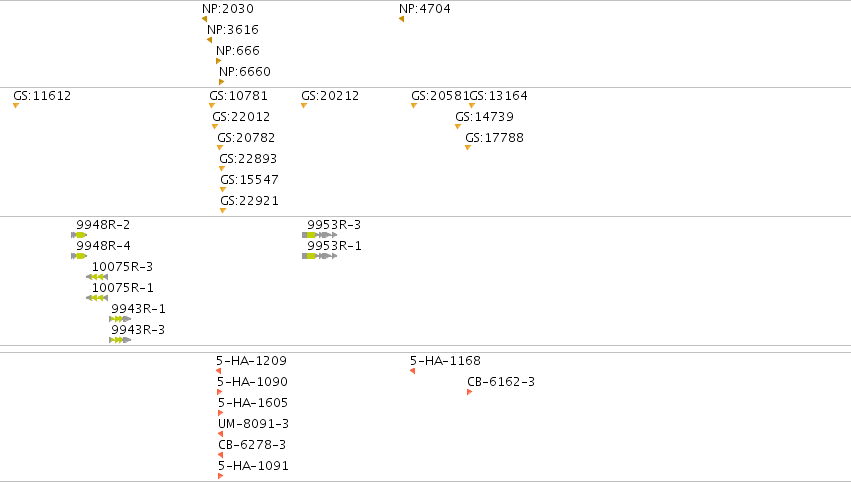Click the NP:4704 marker triangle

[x=402, y=19]
